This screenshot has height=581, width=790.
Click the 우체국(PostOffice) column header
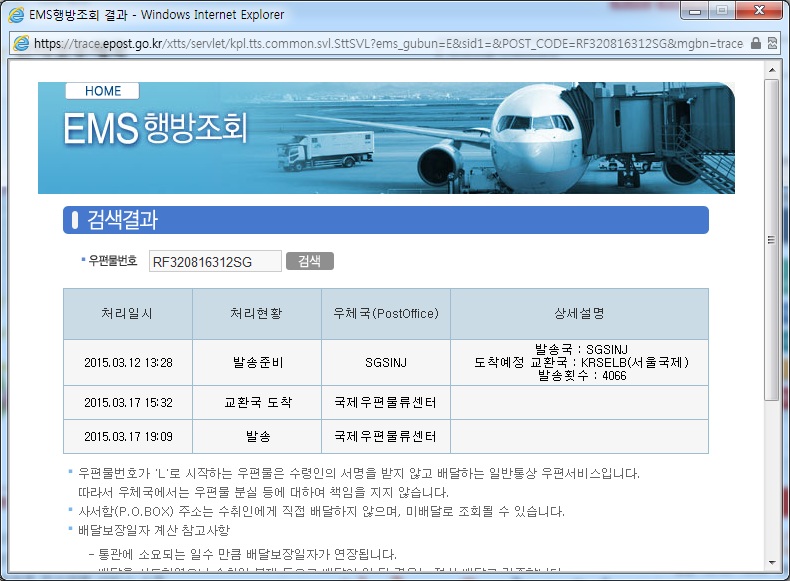coord(386,313)
